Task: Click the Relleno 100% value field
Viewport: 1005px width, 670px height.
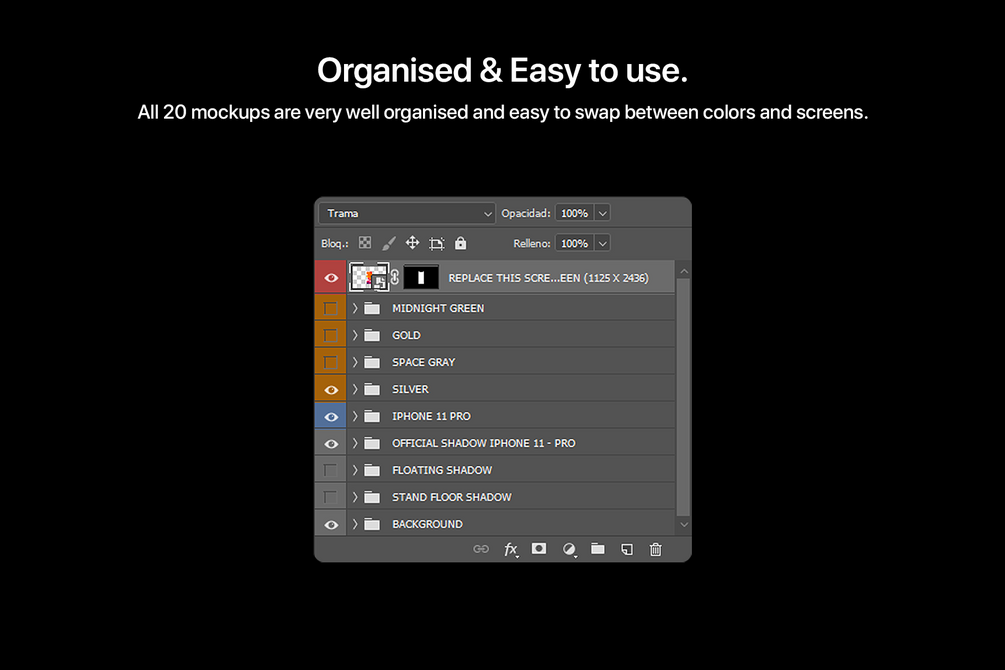Action: tap(575, 244)
